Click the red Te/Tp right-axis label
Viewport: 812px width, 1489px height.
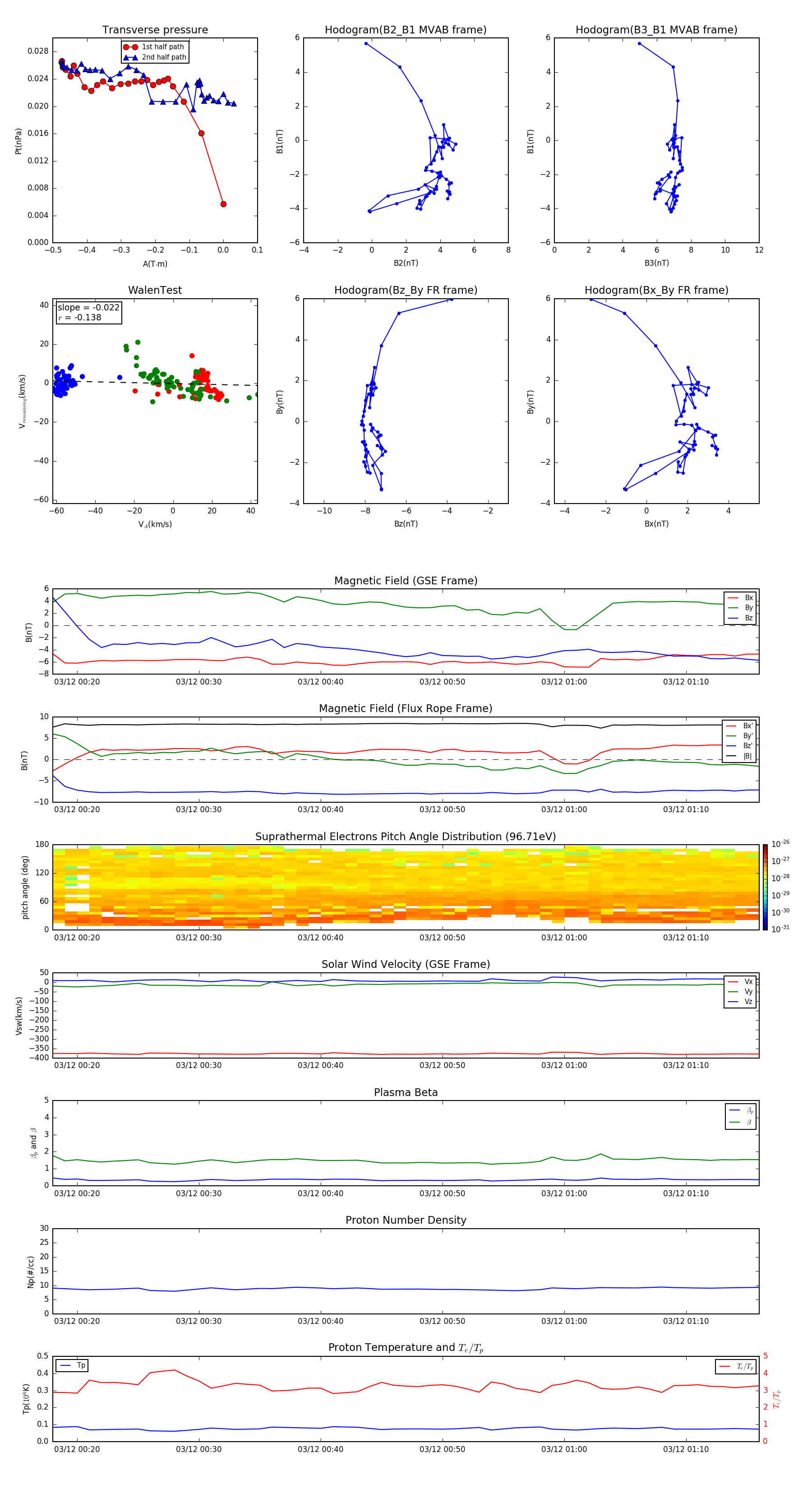(x=776, y=1399)
